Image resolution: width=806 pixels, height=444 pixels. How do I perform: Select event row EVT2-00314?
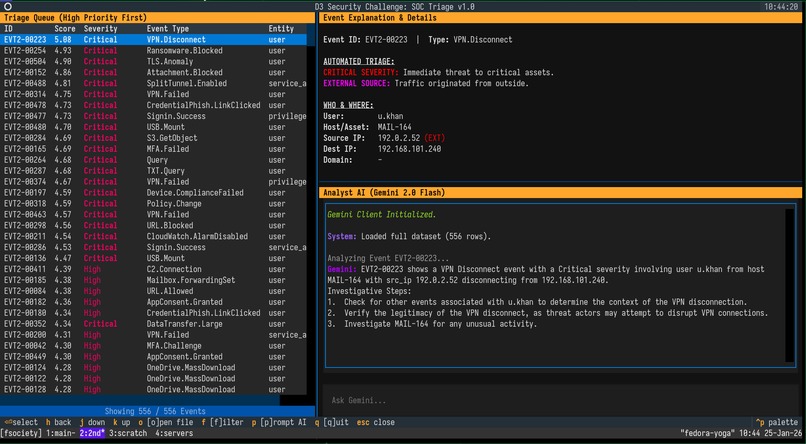coord(153,94)
